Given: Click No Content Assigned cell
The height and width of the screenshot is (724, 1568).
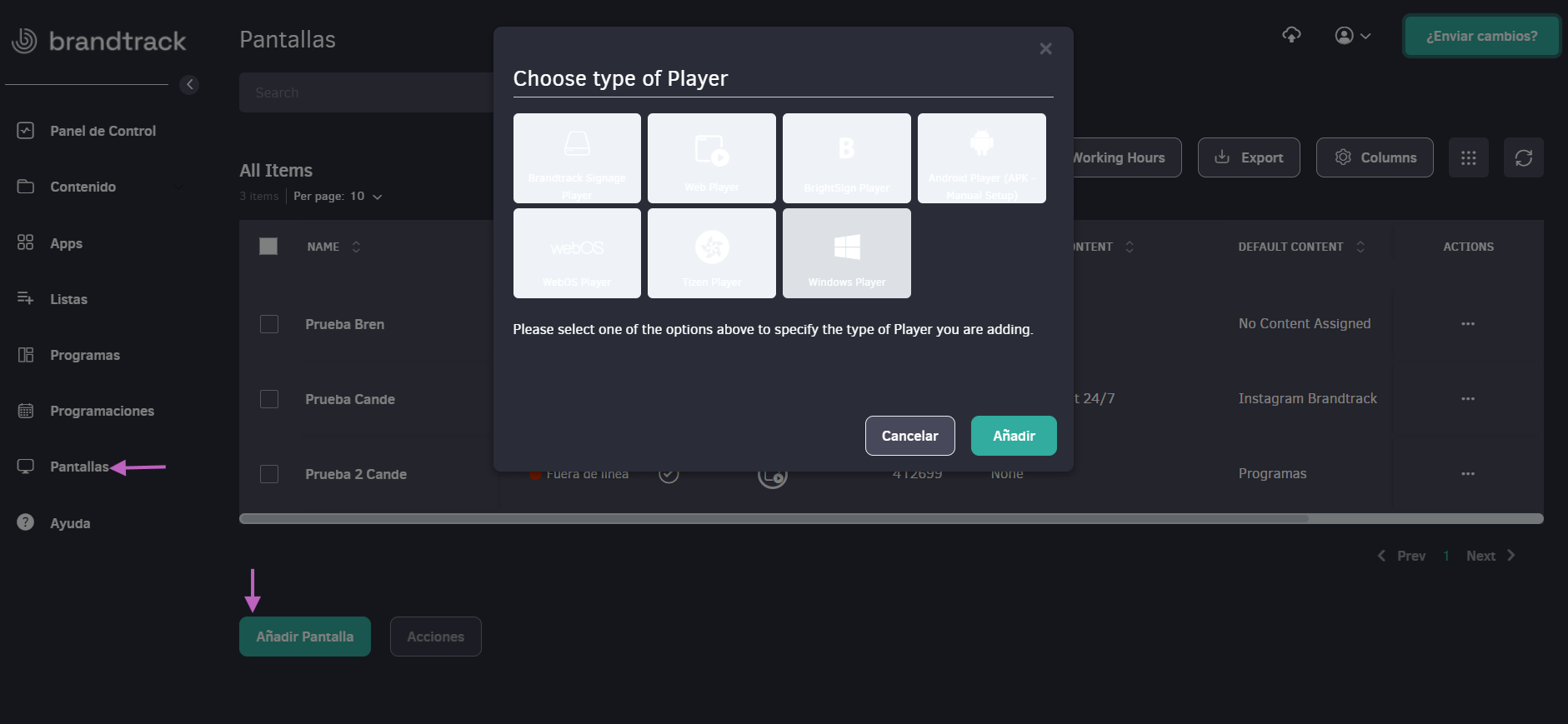Looking at the screenshot, I should (x=1304, y=323).
